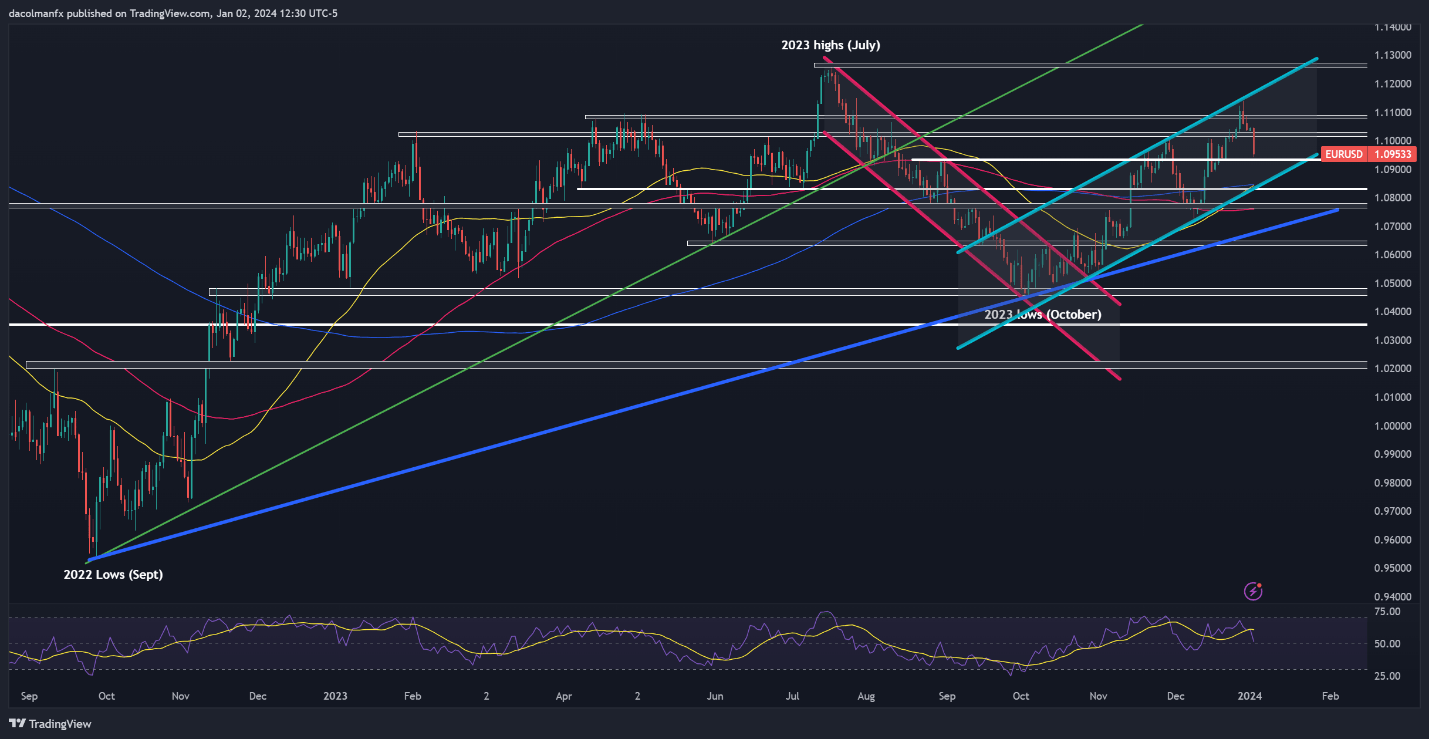The height and width of the screenshot is (739, 1429).
Task: Click the TradingView logo icon
Action: tap(17, 723)
